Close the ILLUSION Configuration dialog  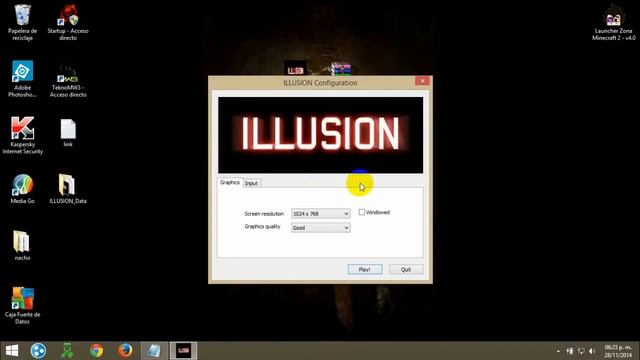[422, 81]
